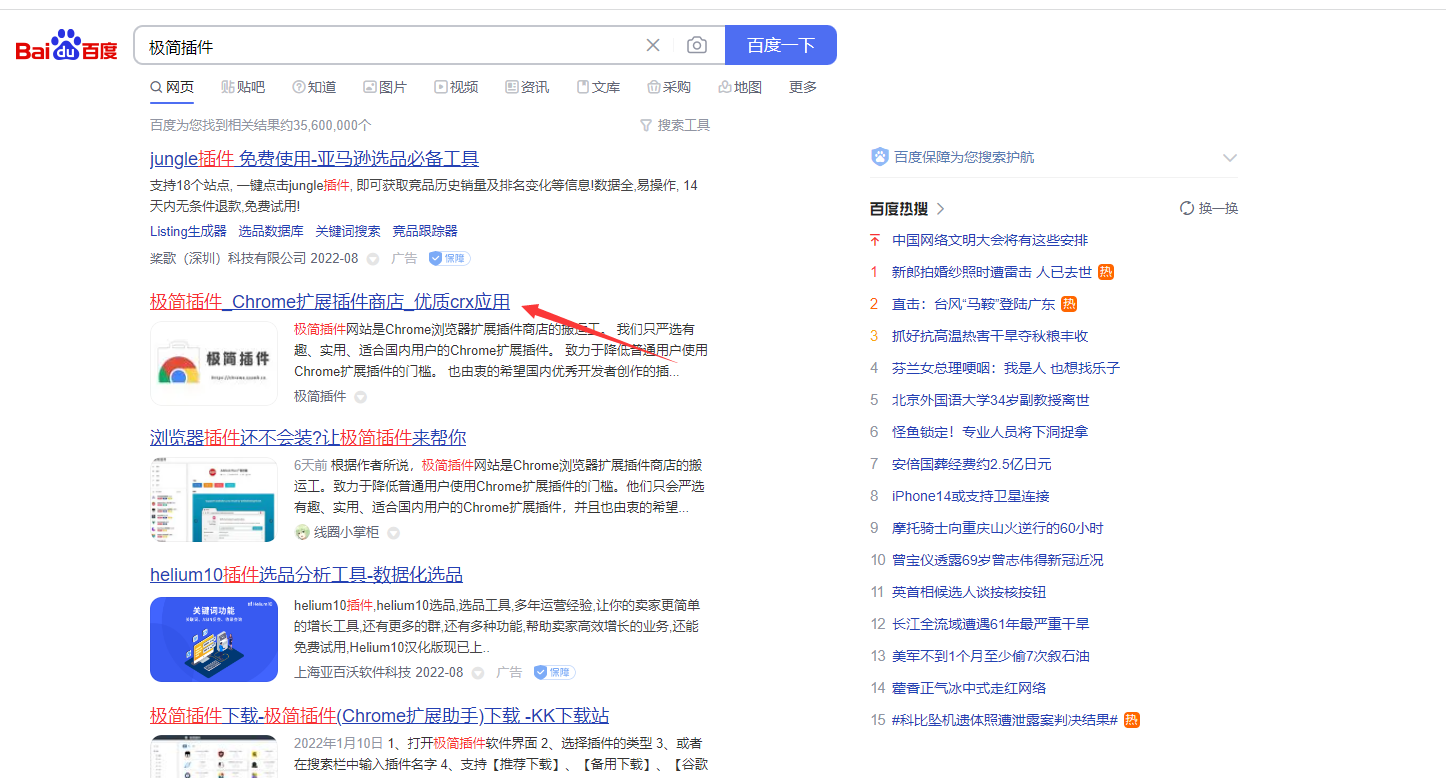Open hot topic 北京外国语大学34岁副教授离世
Viewport: 1446px width, 778px height.
coord(991,400)
